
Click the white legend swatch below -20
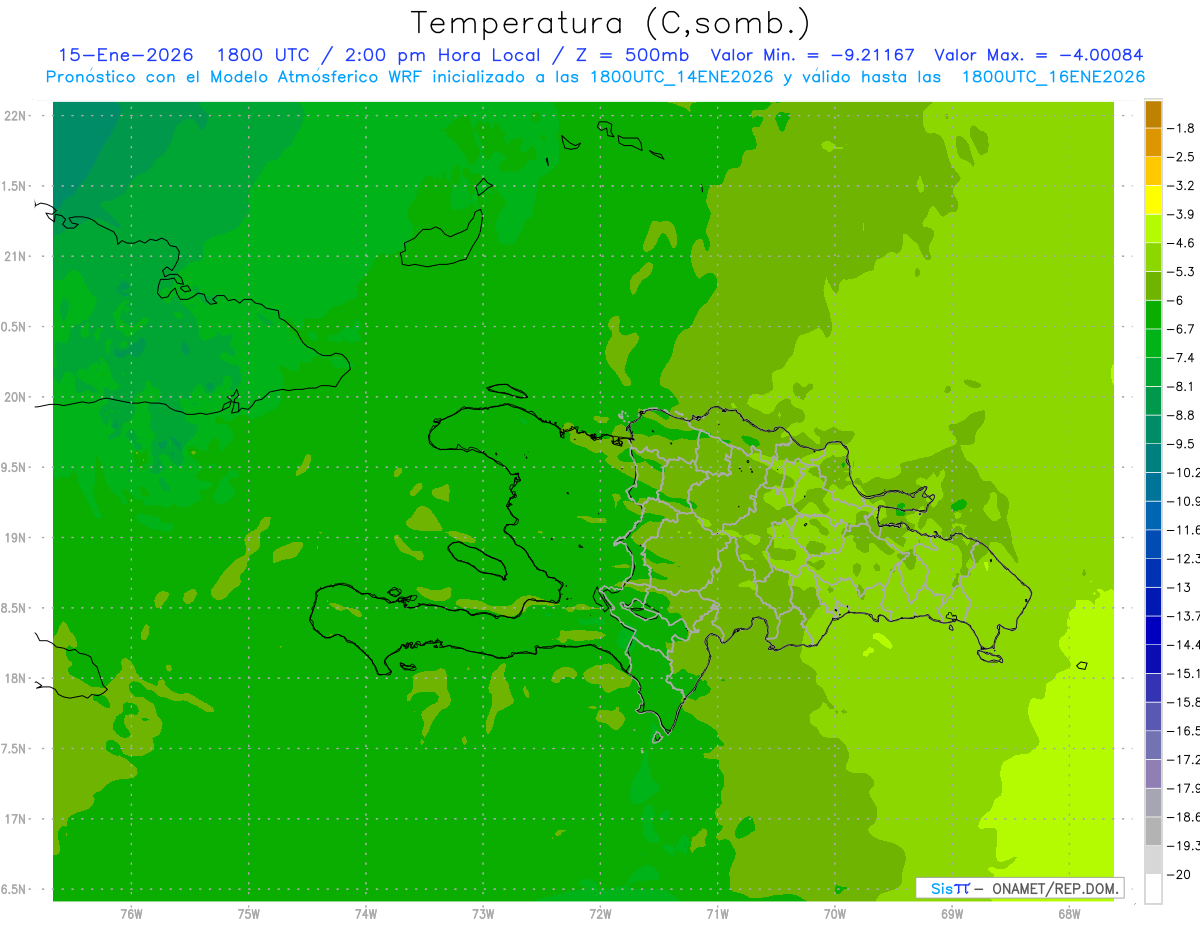[1153, 889]
